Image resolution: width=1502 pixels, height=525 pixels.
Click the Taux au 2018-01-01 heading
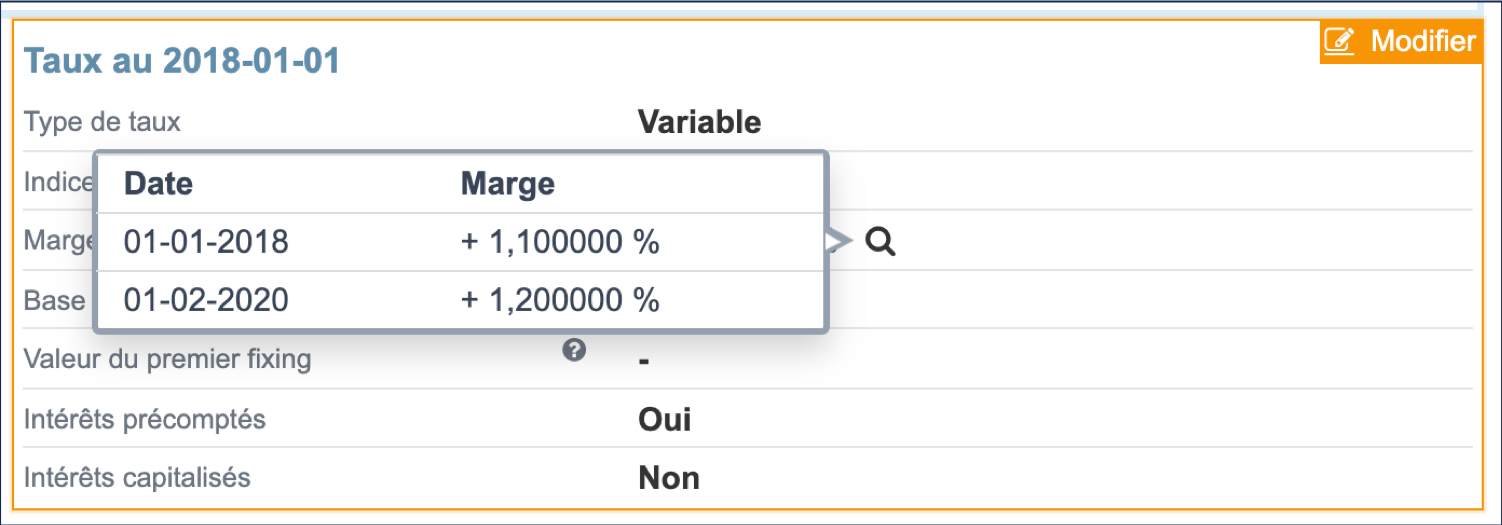[x=182, y=62]
